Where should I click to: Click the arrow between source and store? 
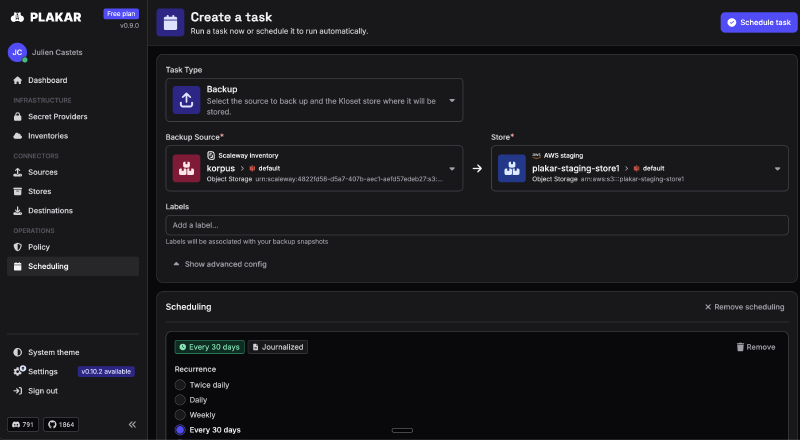tap(477, 168)
